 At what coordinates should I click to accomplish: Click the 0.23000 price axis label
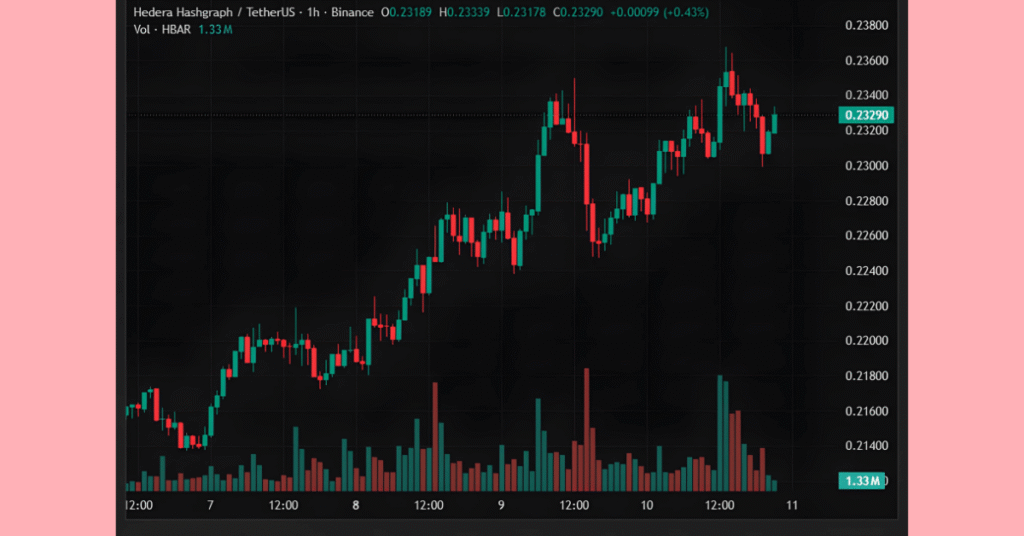(x=867, y=166)
